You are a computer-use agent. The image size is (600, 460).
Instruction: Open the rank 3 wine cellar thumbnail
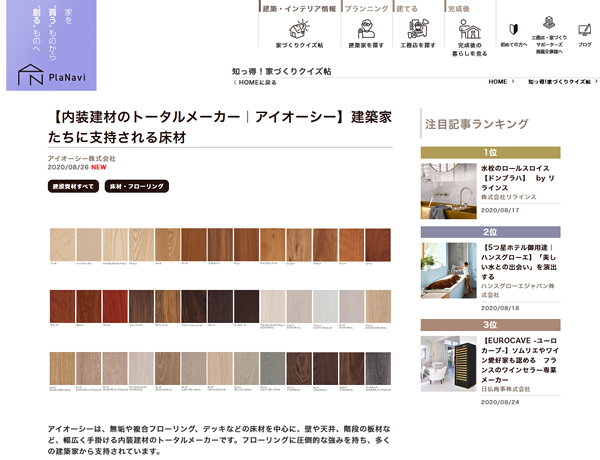tap(448, 364)
